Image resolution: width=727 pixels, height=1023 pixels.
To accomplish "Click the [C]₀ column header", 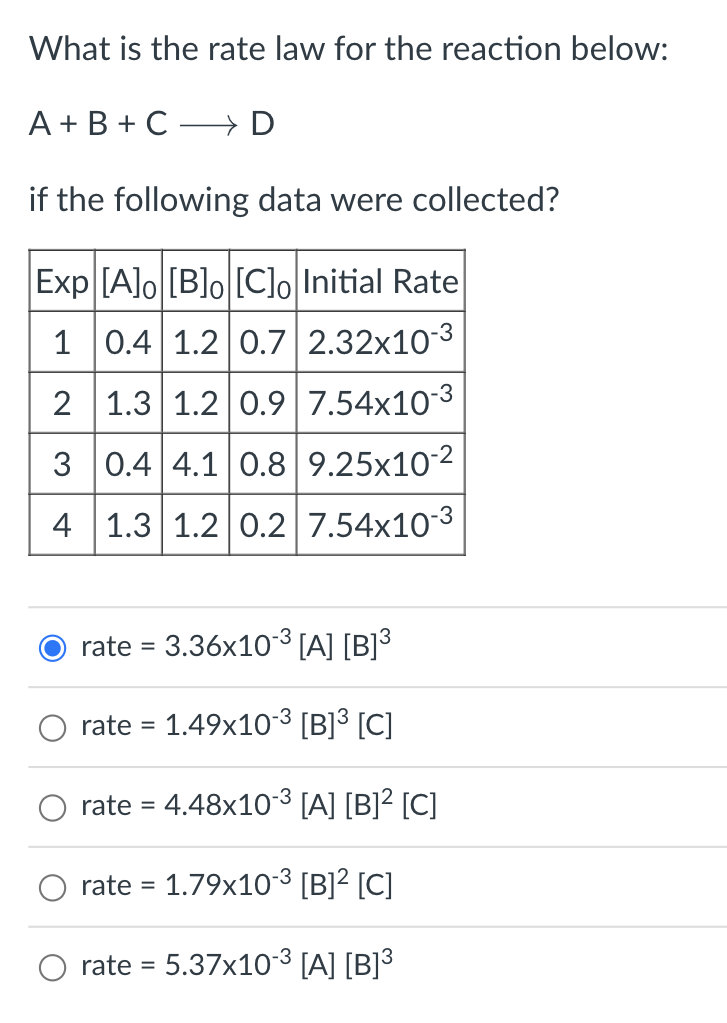I will (262, 281).
